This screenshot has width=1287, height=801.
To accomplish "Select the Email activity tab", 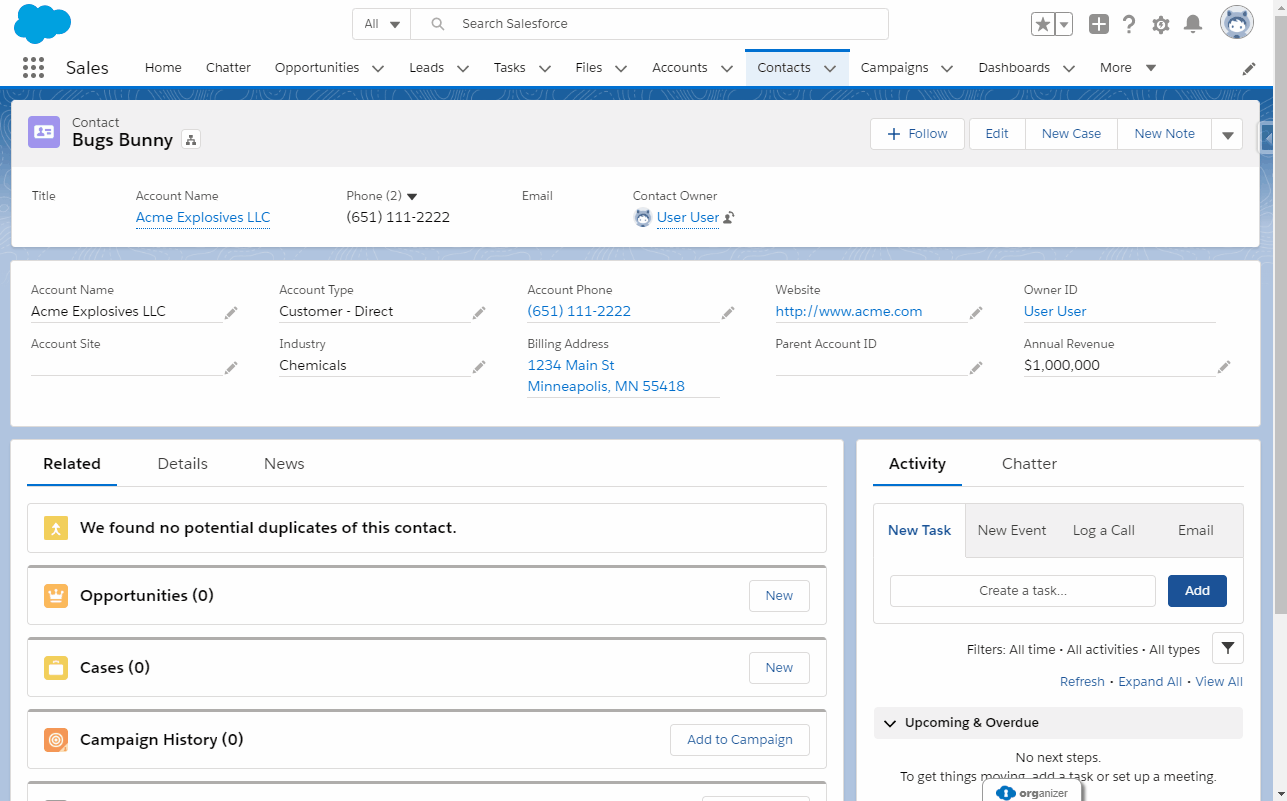I will point(1196,531).
